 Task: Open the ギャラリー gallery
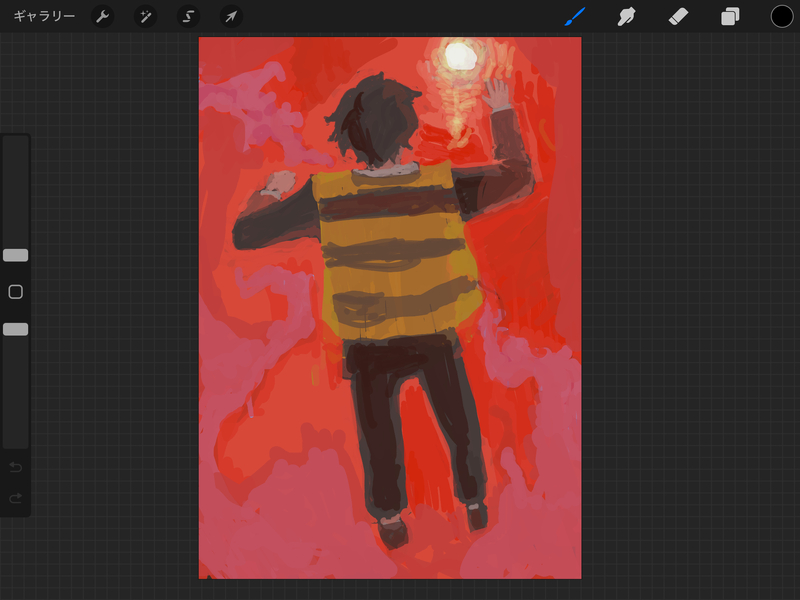44,16
